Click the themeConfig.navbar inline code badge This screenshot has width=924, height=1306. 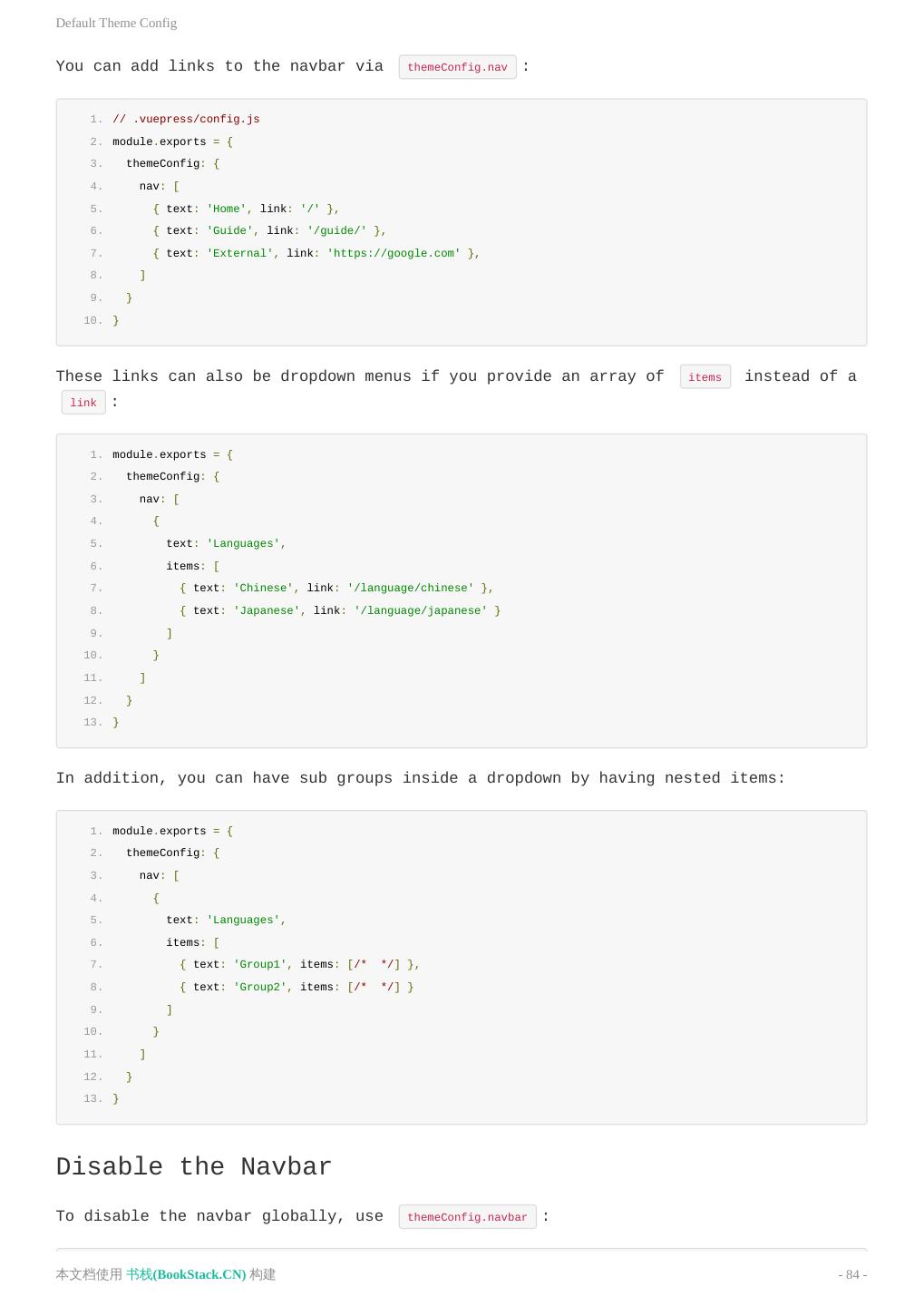click(x=467, y=1217)
